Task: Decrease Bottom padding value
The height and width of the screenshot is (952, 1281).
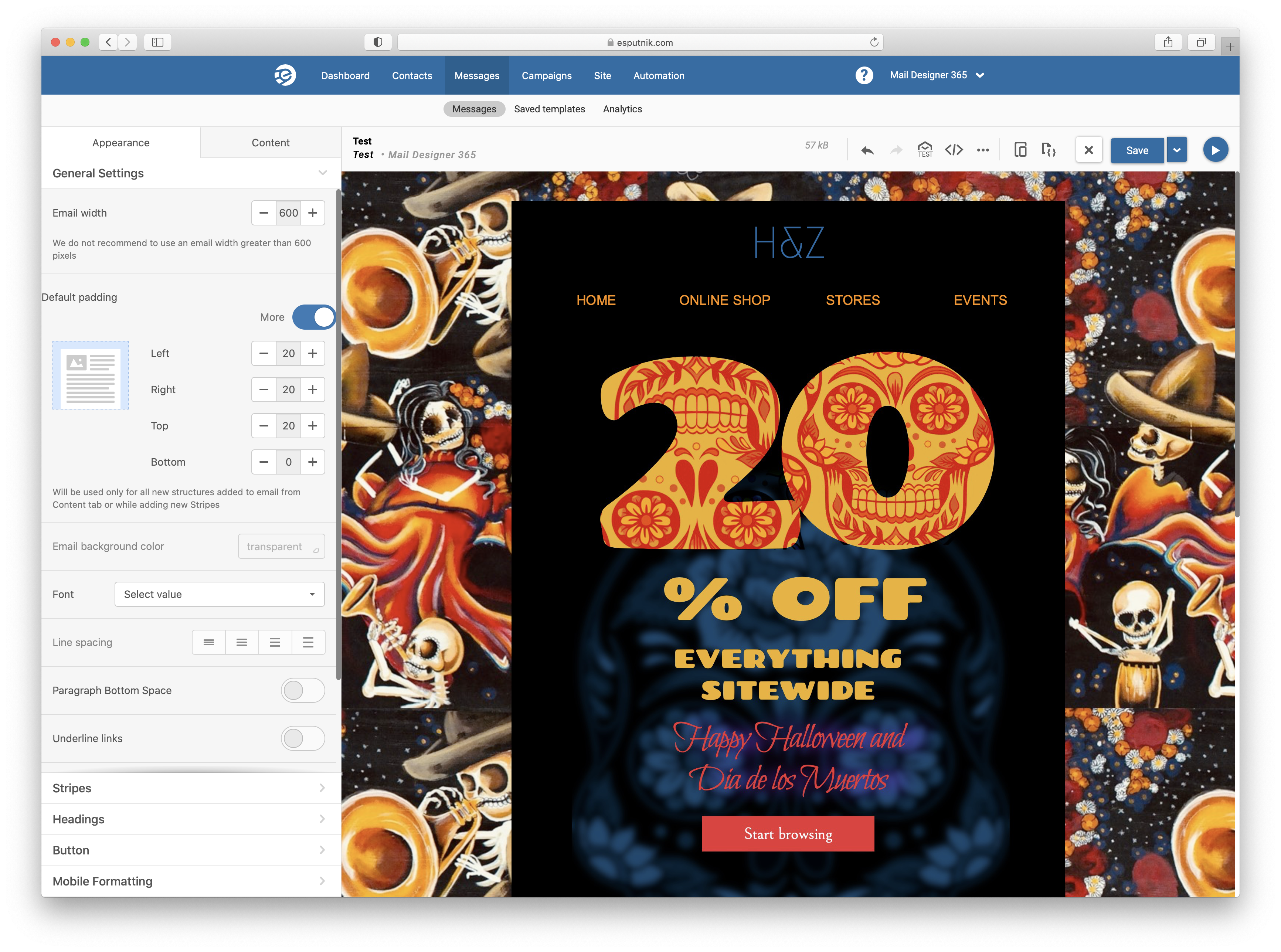Action: click(264, 462)
